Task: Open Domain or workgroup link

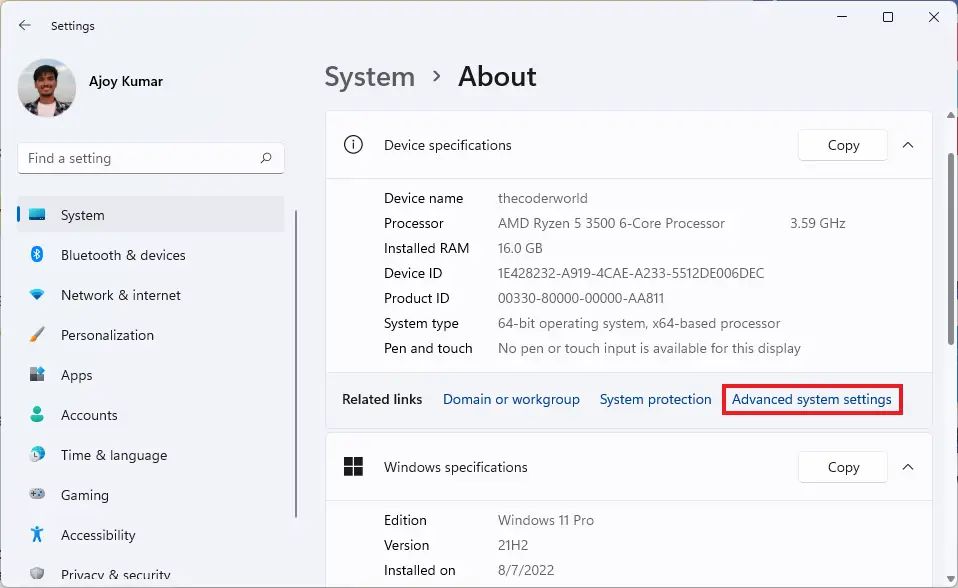Action: 511,399
